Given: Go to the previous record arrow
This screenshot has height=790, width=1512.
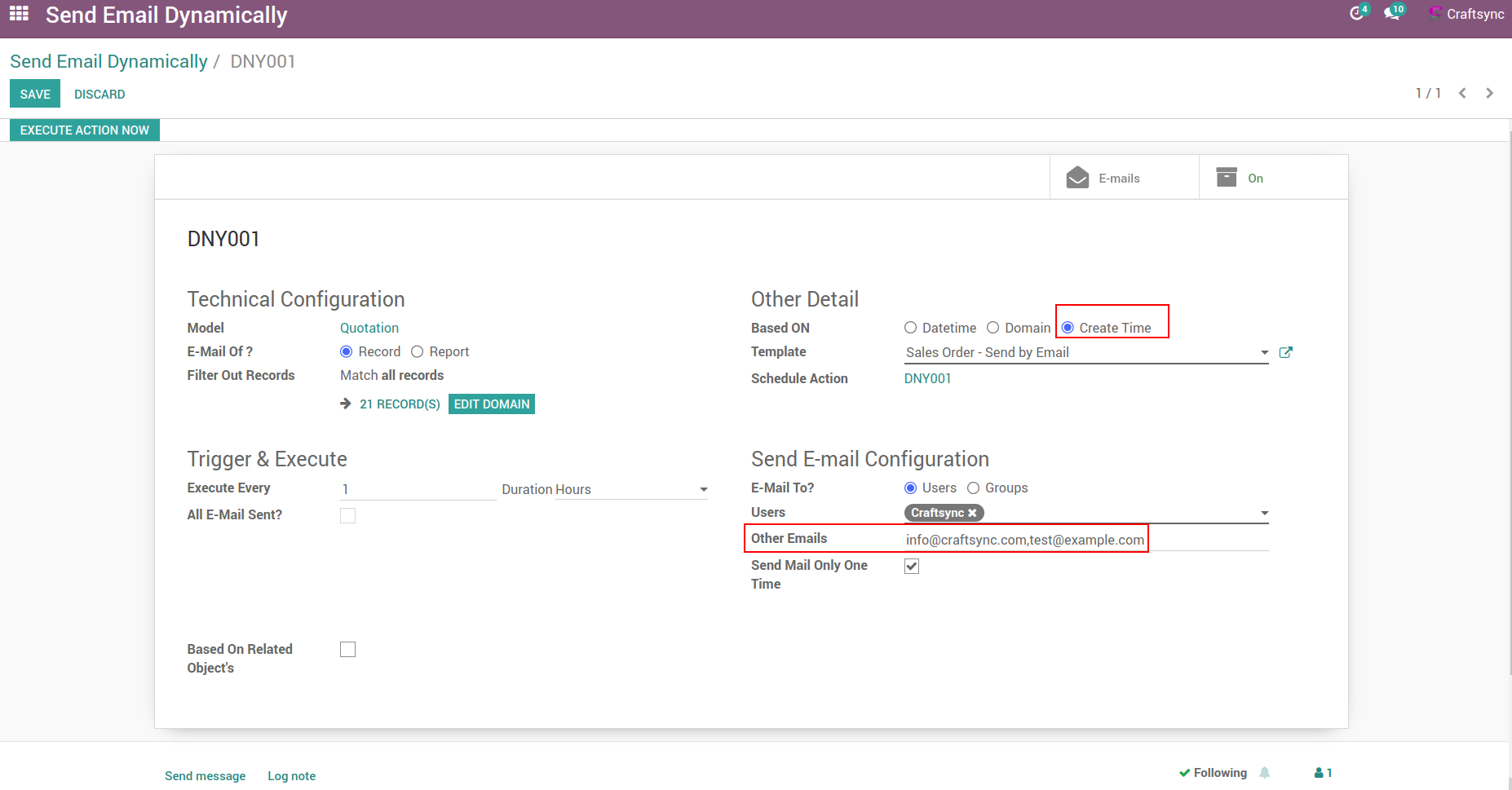Looking at the screenshot, I should 1462,93.
